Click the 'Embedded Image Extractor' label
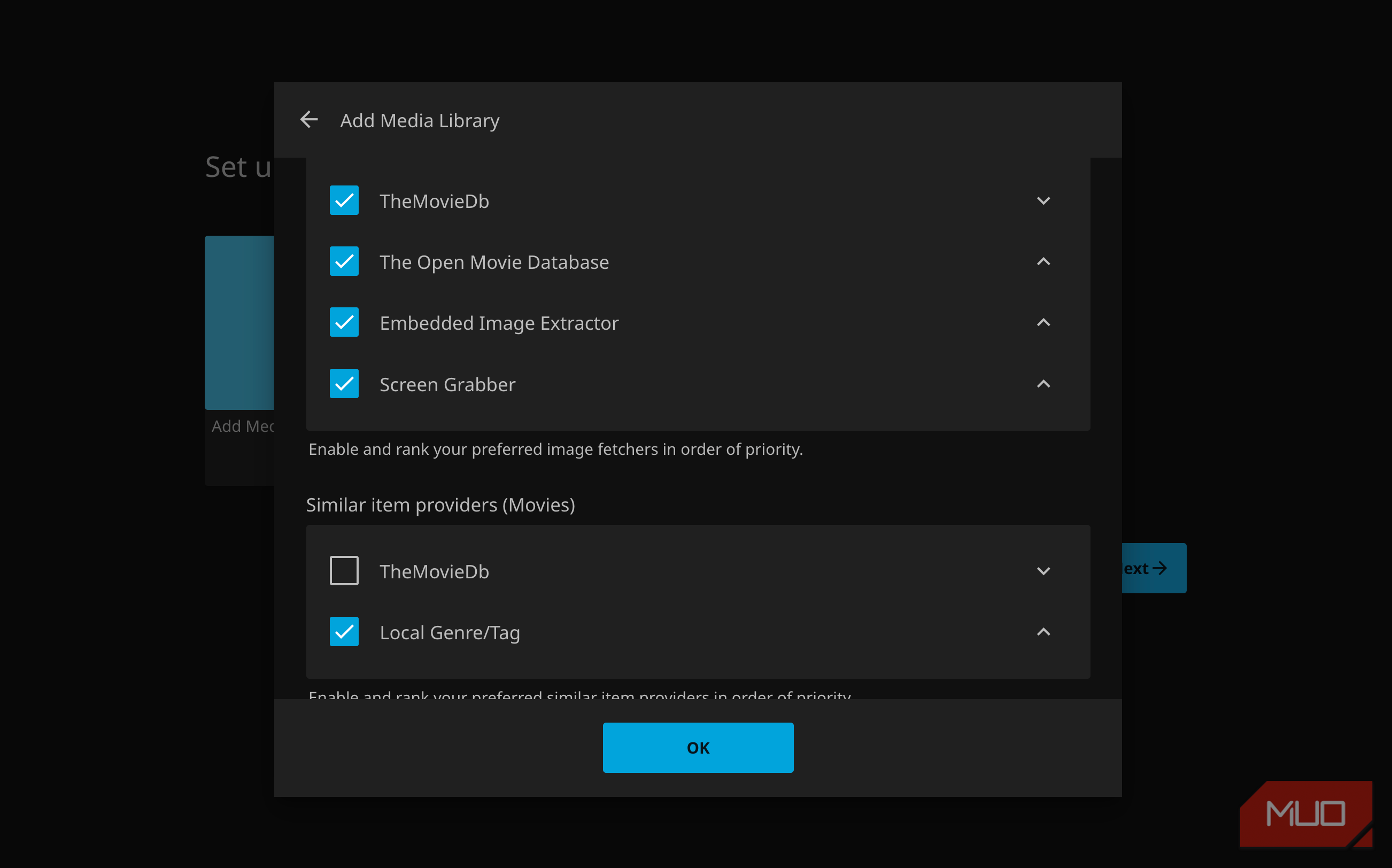This screenshot has height=868, width=1392. point(499,323)
